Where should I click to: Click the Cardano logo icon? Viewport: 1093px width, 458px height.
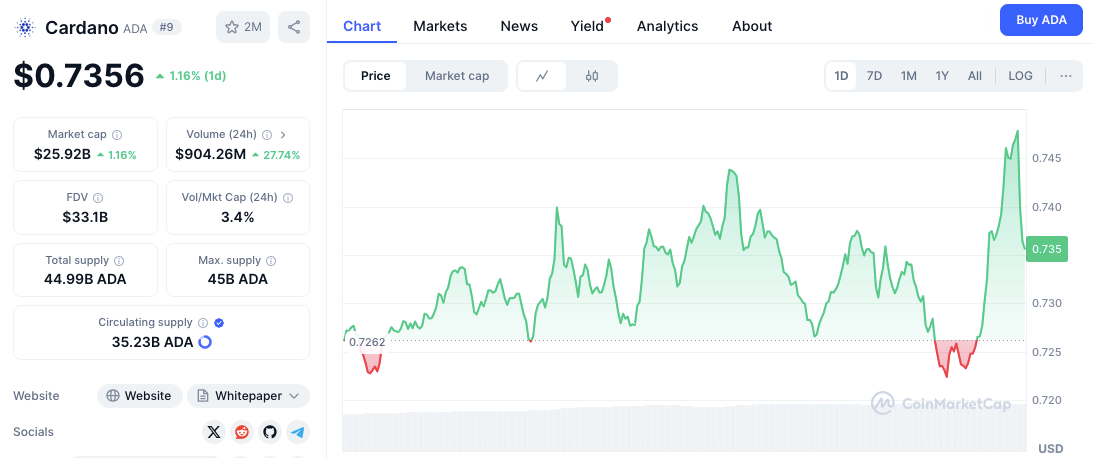25,27
